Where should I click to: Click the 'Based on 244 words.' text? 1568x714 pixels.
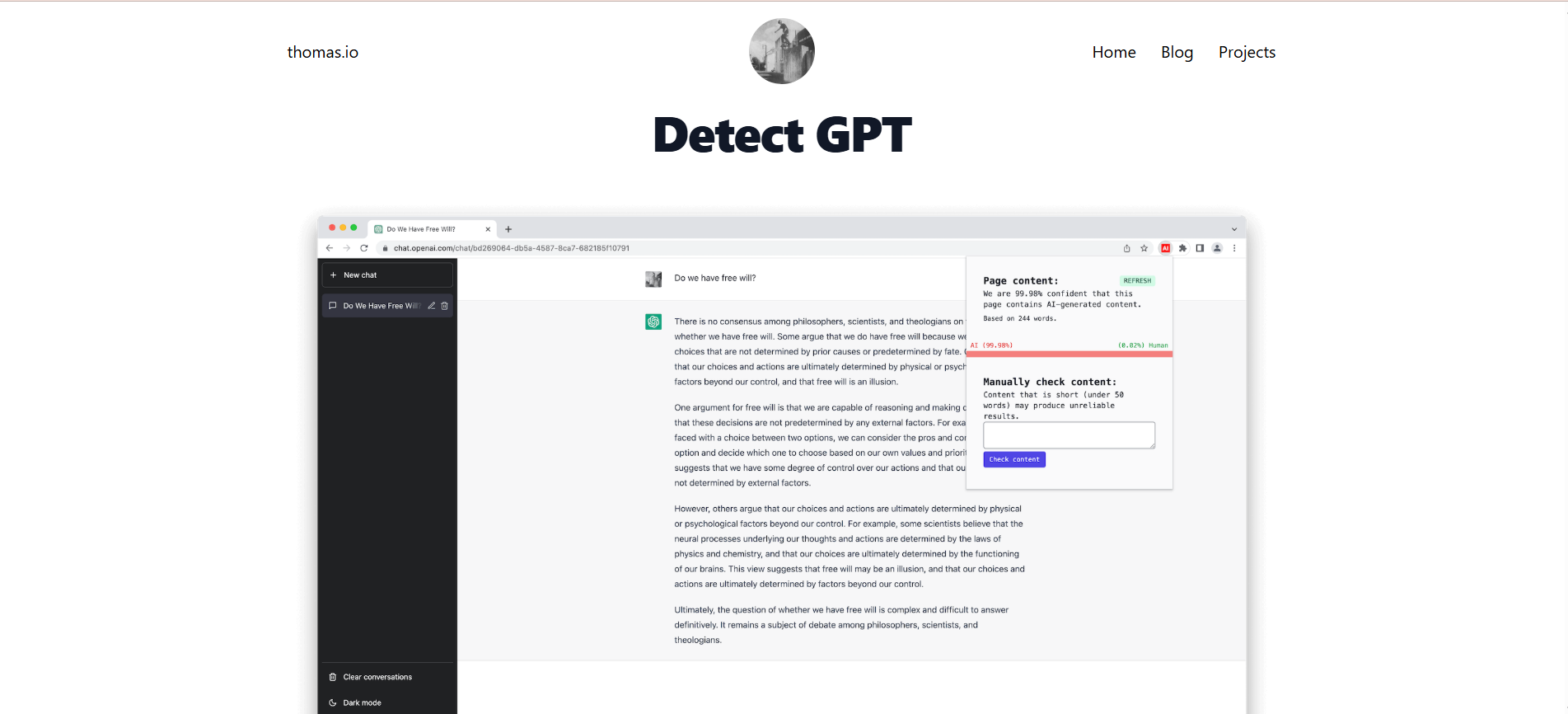click(x=1019, y=318)
